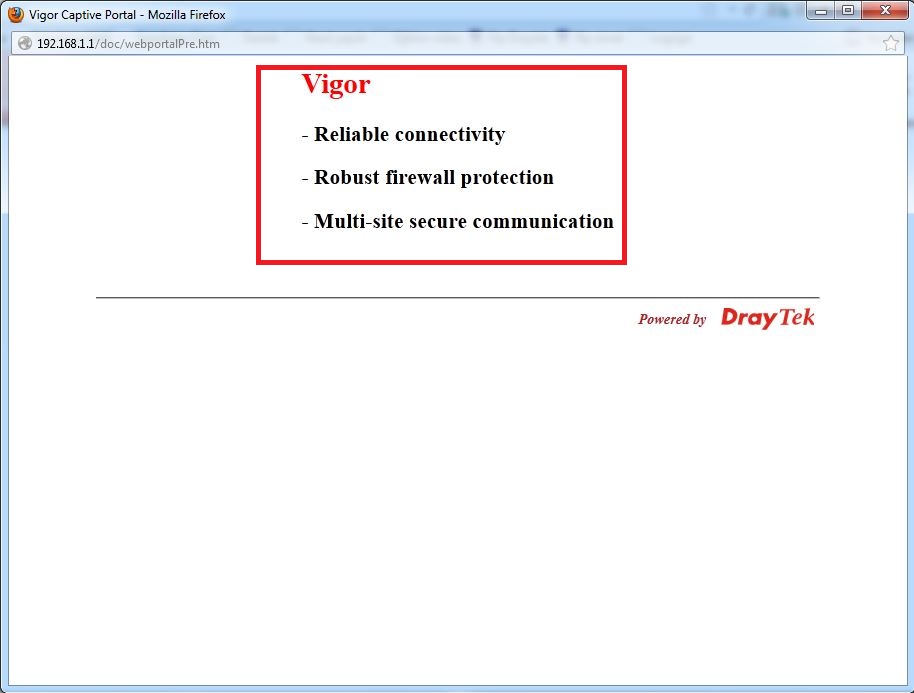Viewport: 914px width, 693px height.
Task: Click the red border around Vigor box
Action: pos(259,165)
